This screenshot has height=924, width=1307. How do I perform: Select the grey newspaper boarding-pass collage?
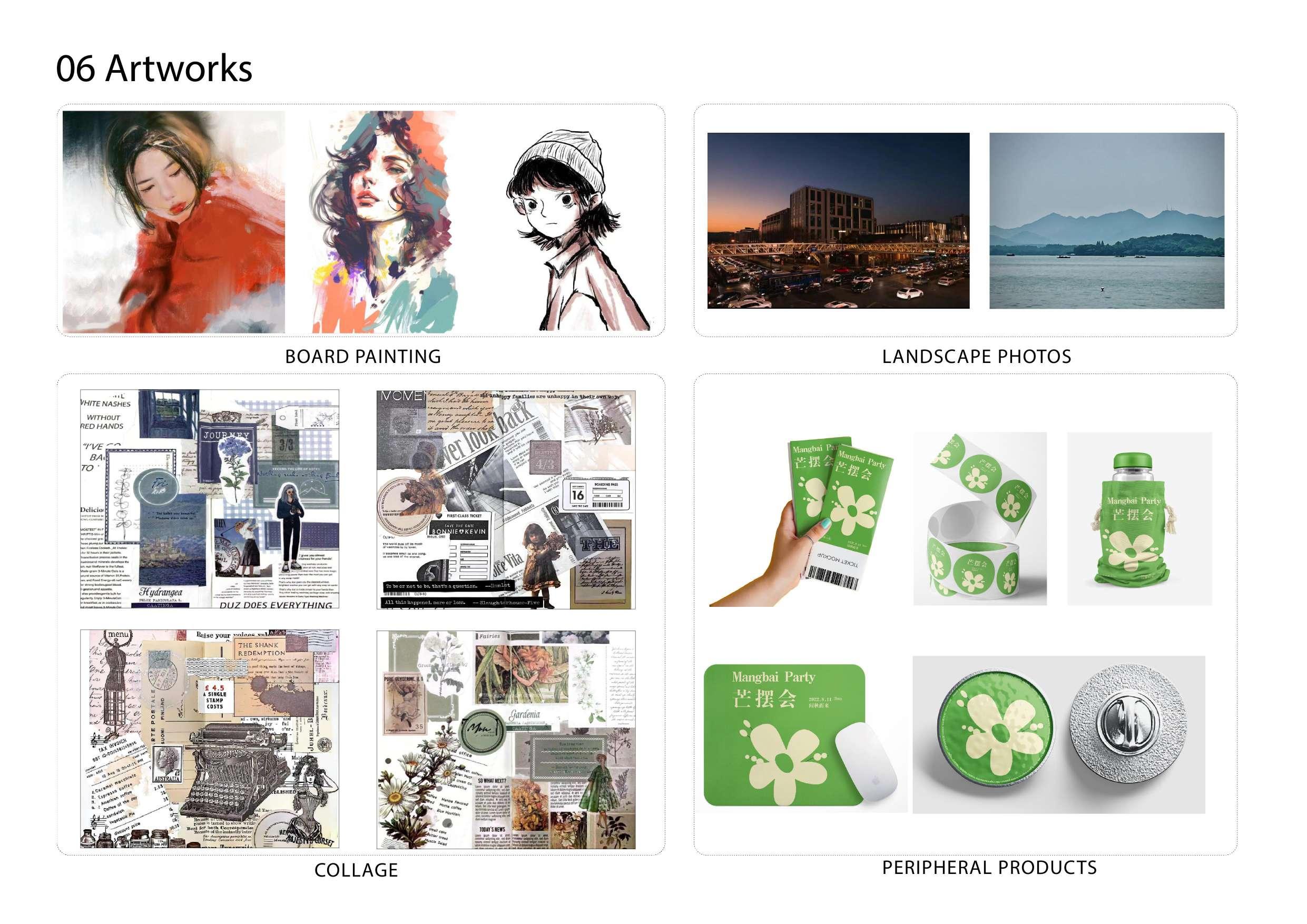click(x=506, y=499)
